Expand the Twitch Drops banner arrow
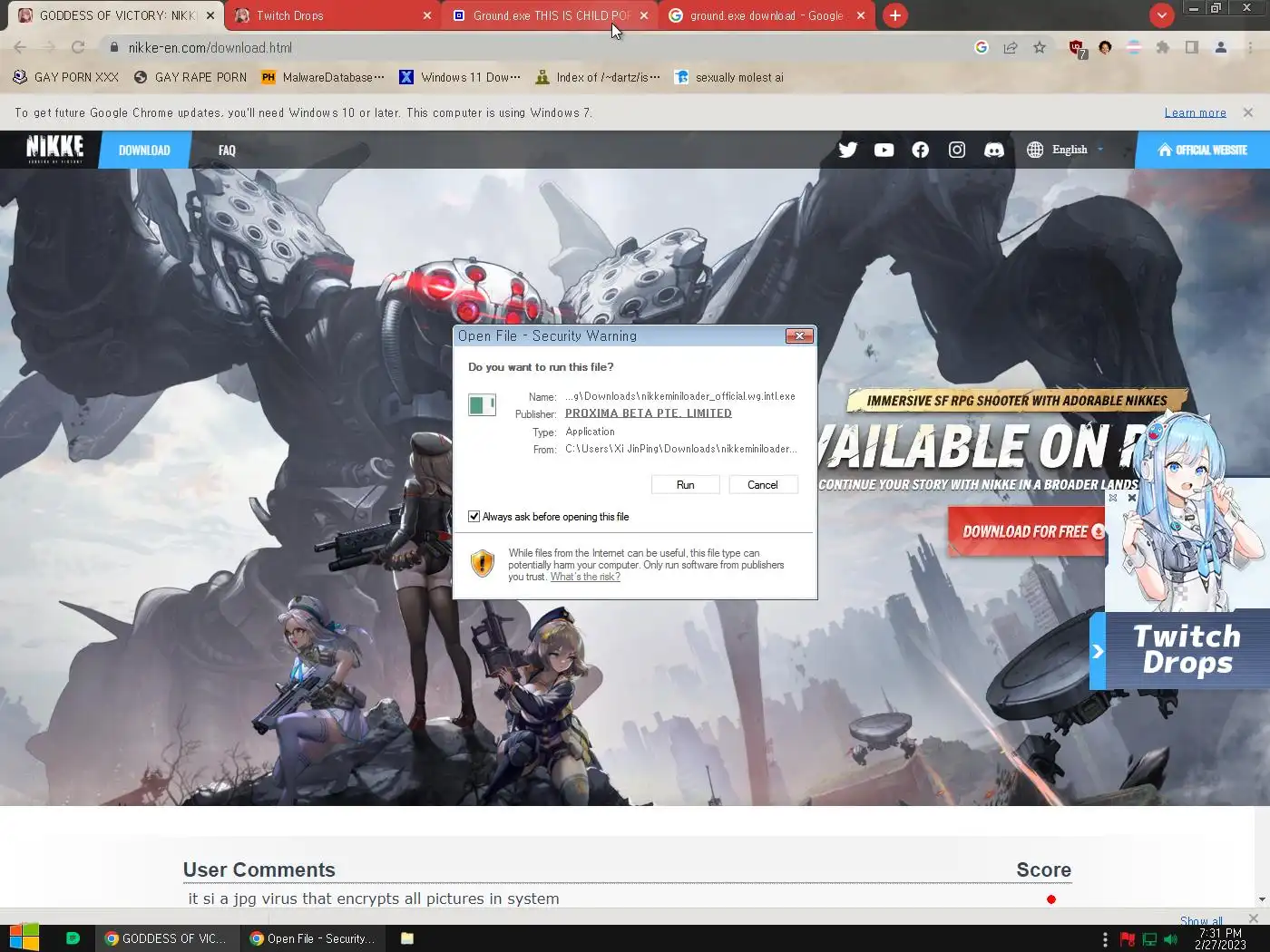 click(x=1098, y=651)
